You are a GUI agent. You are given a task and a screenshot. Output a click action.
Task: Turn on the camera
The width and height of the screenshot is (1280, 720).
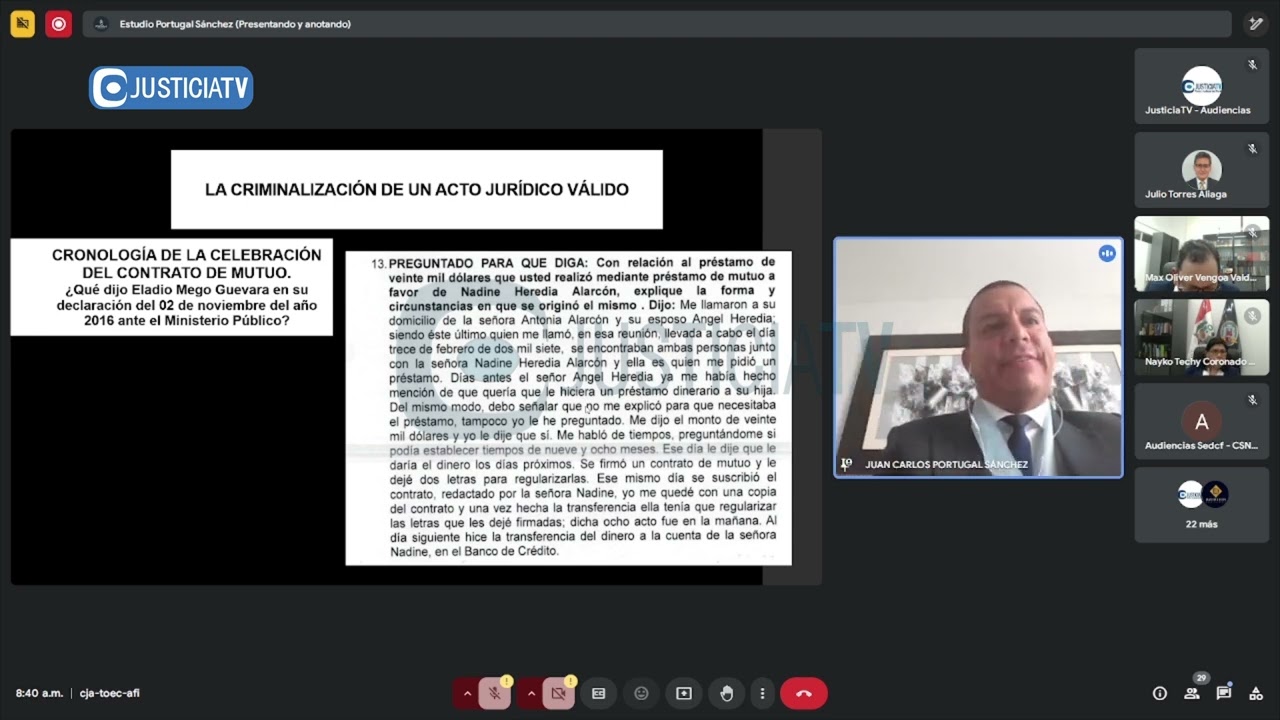(558, 693)
